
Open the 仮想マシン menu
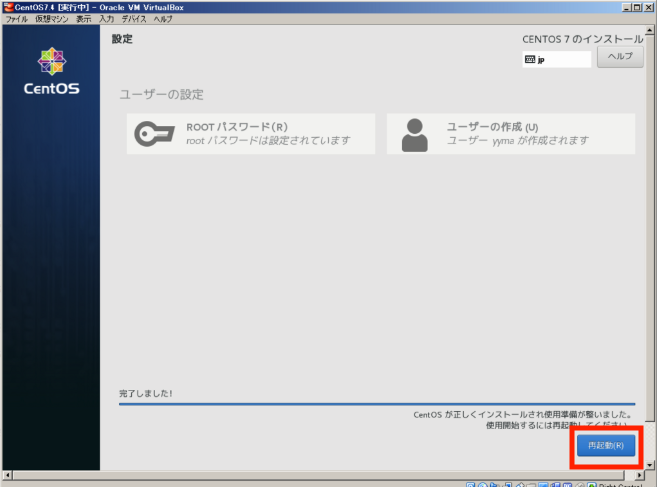52,19
